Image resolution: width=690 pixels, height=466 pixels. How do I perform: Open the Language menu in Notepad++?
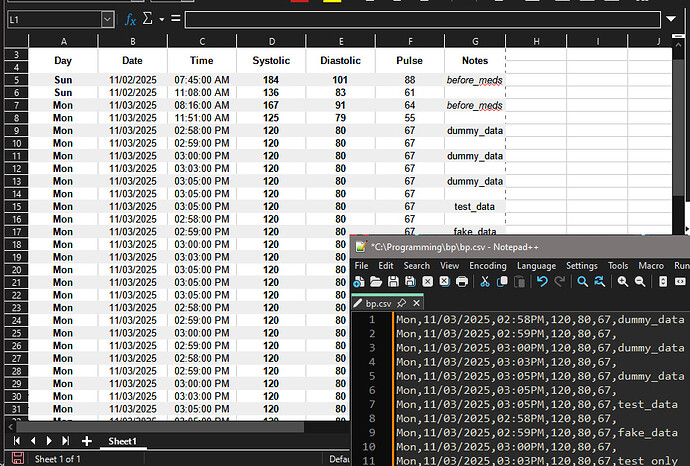pos(536,265)
